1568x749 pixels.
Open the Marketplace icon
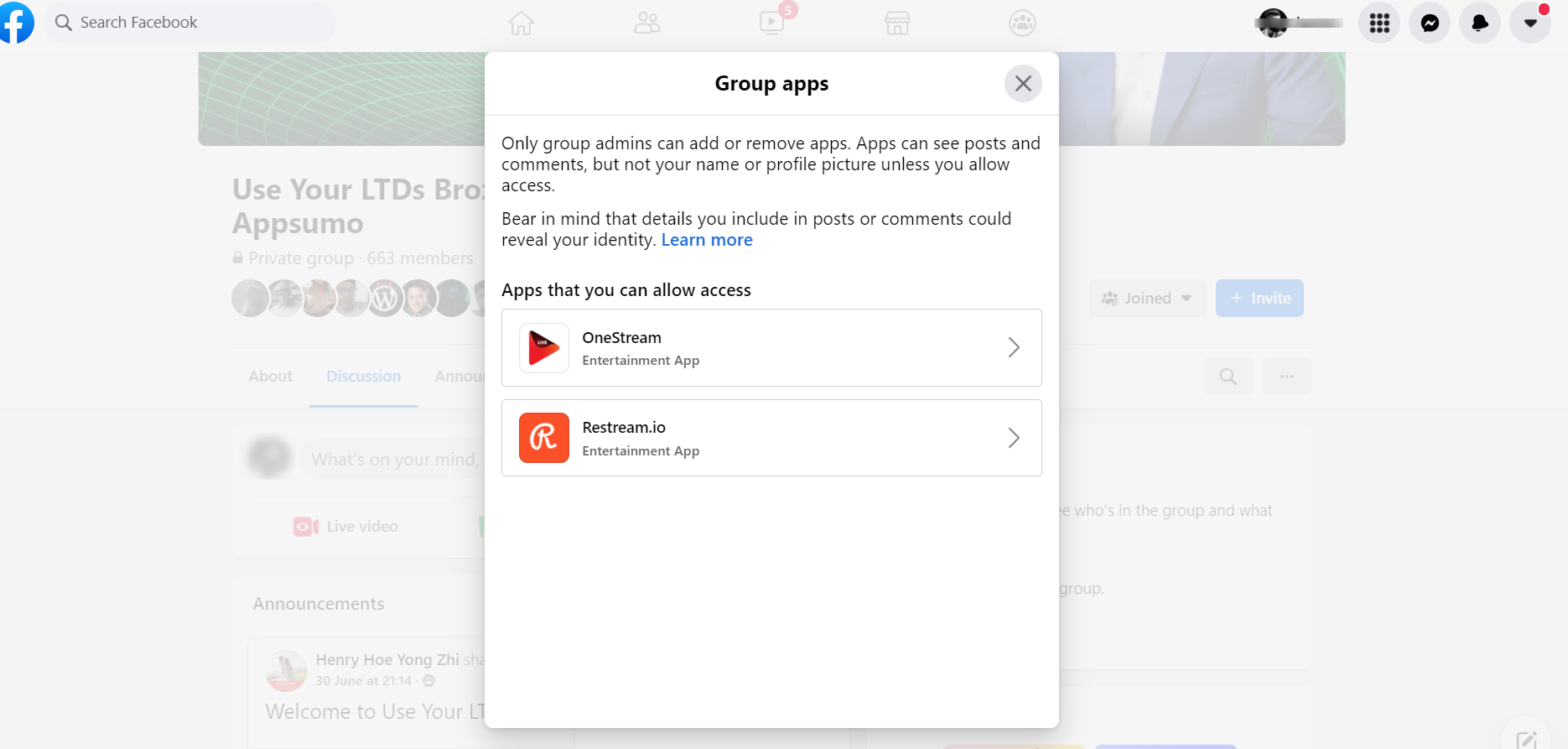pyautogui.click(x=897, y=23)
